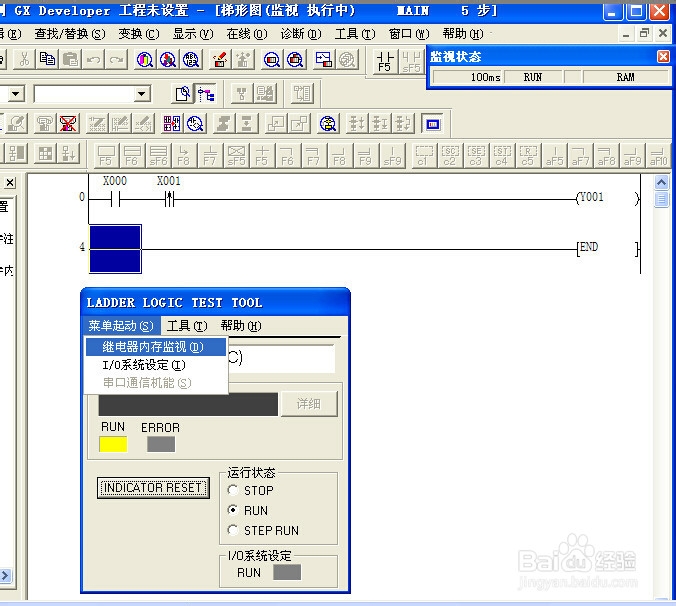
Task: Open the 诊断(D) menu
Action: 300,34
